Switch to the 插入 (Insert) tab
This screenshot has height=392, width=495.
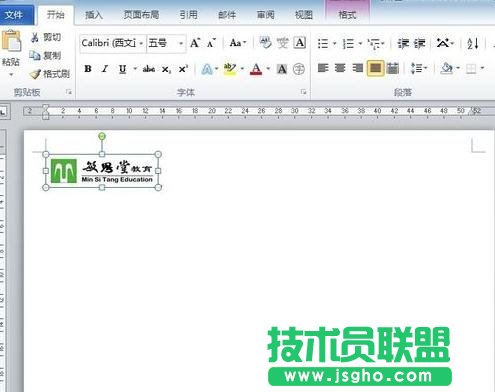pos(94,15)
